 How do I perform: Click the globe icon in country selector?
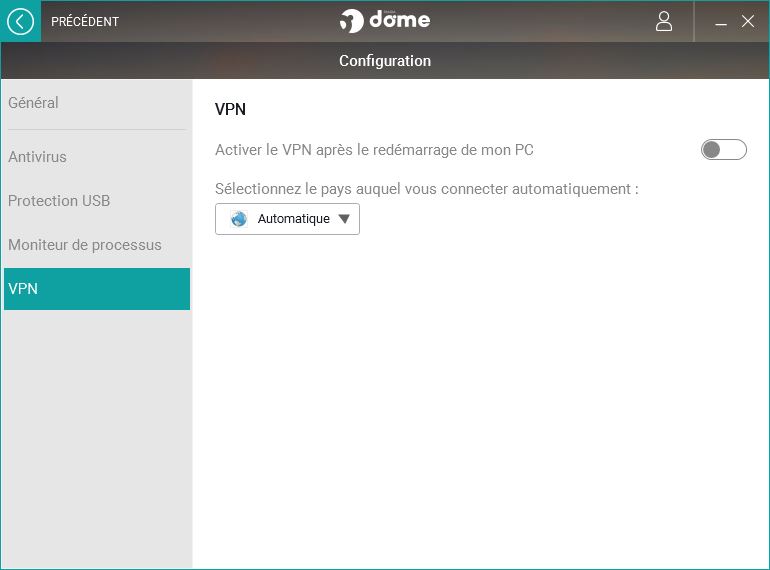(x=239, y=218)
